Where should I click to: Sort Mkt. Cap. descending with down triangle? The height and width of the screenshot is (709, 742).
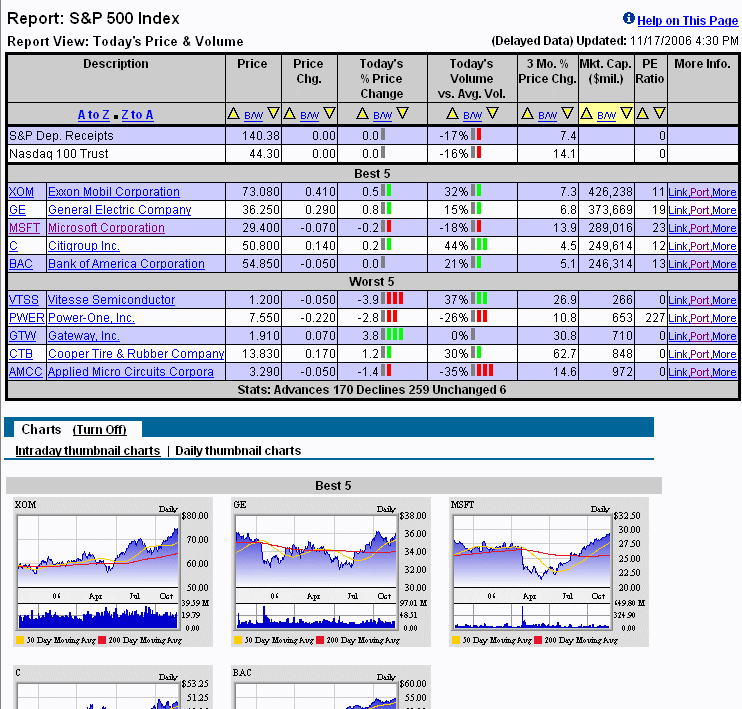tap(626, 114)
